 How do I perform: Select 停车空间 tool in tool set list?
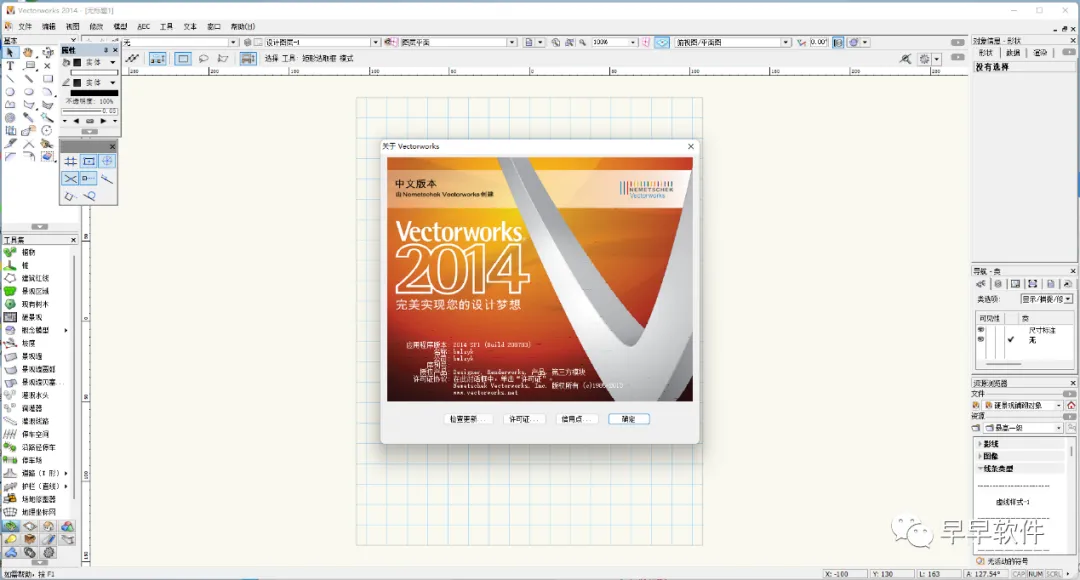[37, 434]
